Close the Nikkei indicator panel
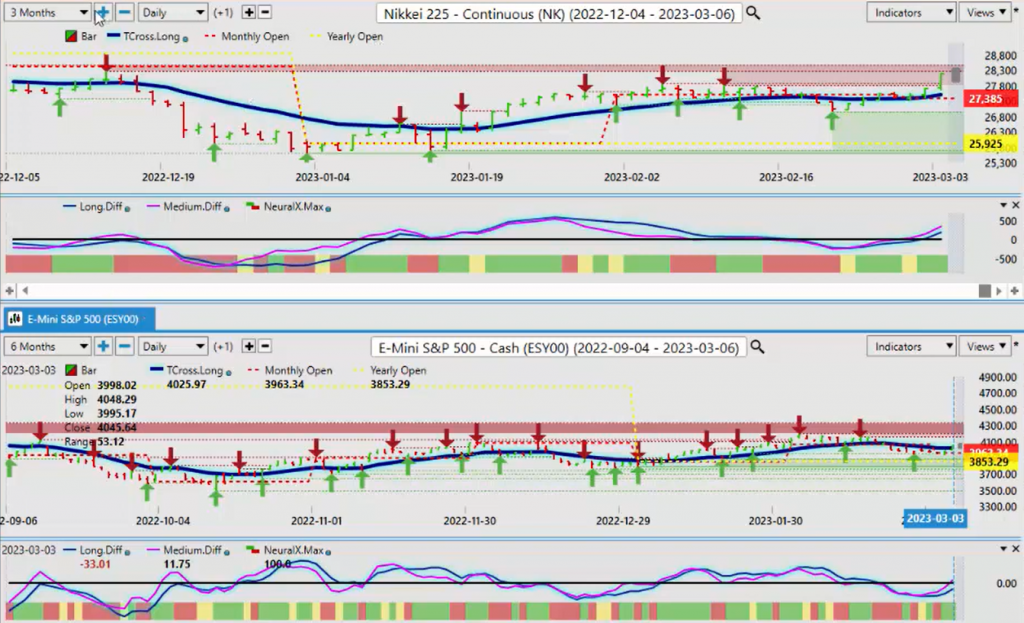Image resolution: width=1024 pixels, height=623 pixels. point(1016,206)
